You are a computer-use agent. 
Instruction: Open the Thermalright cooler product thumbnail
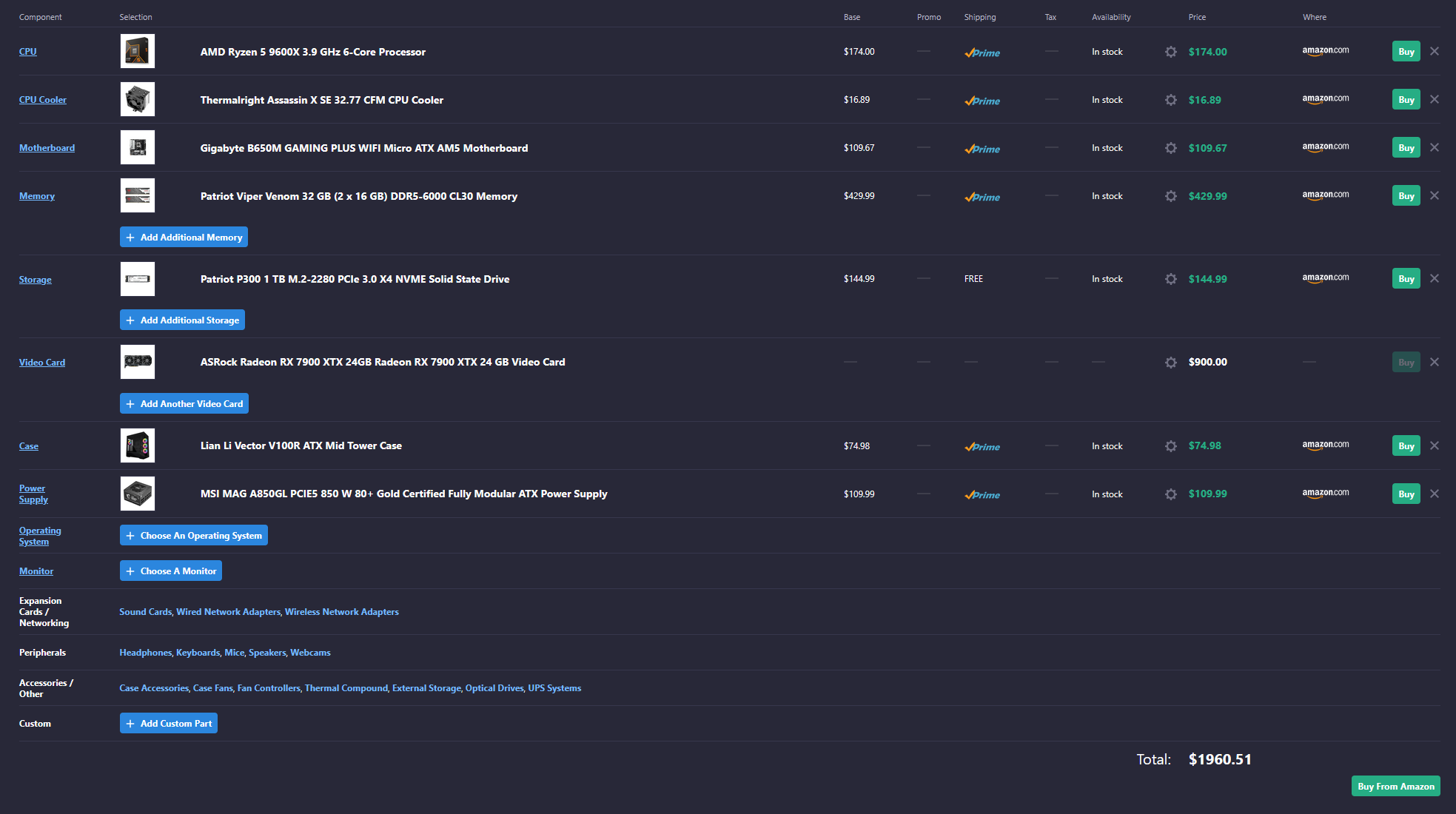138,99
